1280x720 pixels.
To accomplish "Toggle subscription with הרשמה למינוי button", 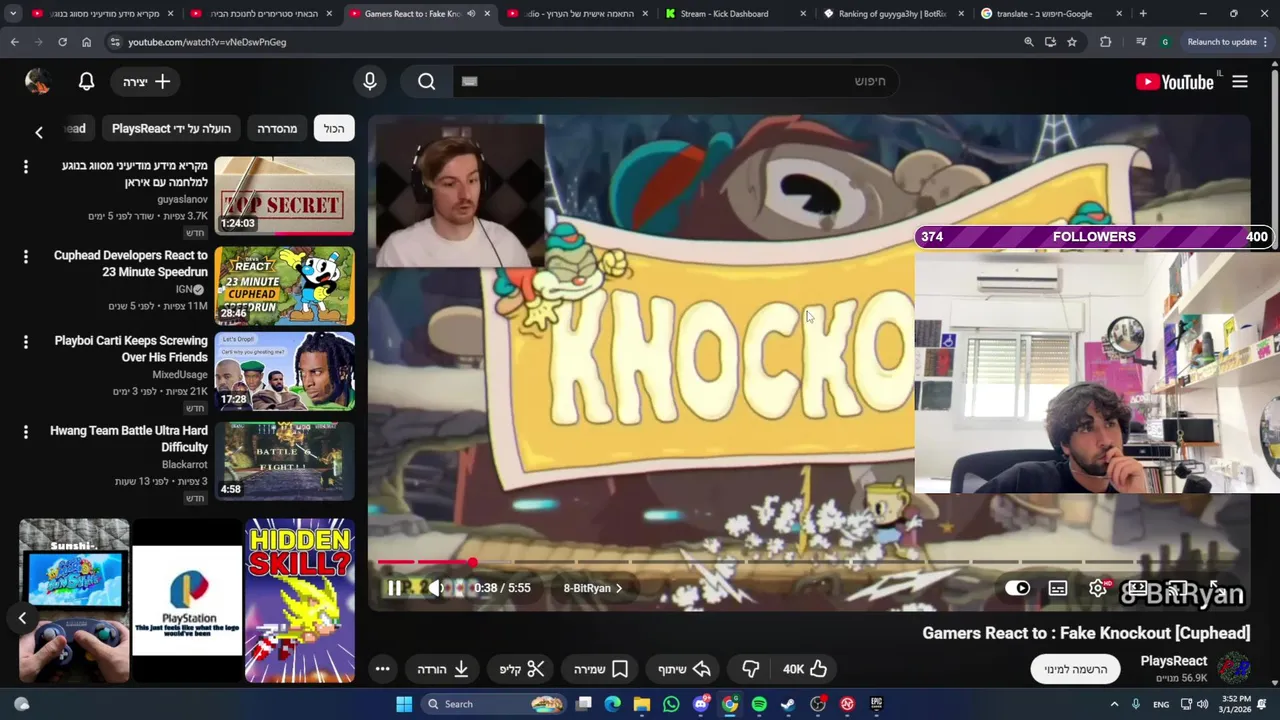I will pyautogui.click(x=1076, y=669).
